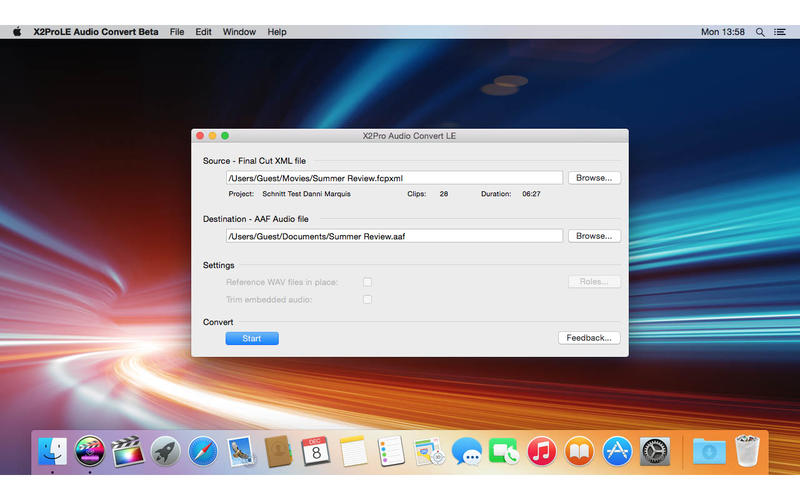
Task: Browse for destination AAF file
Action: pyautogui.click(x=594, y=236)
